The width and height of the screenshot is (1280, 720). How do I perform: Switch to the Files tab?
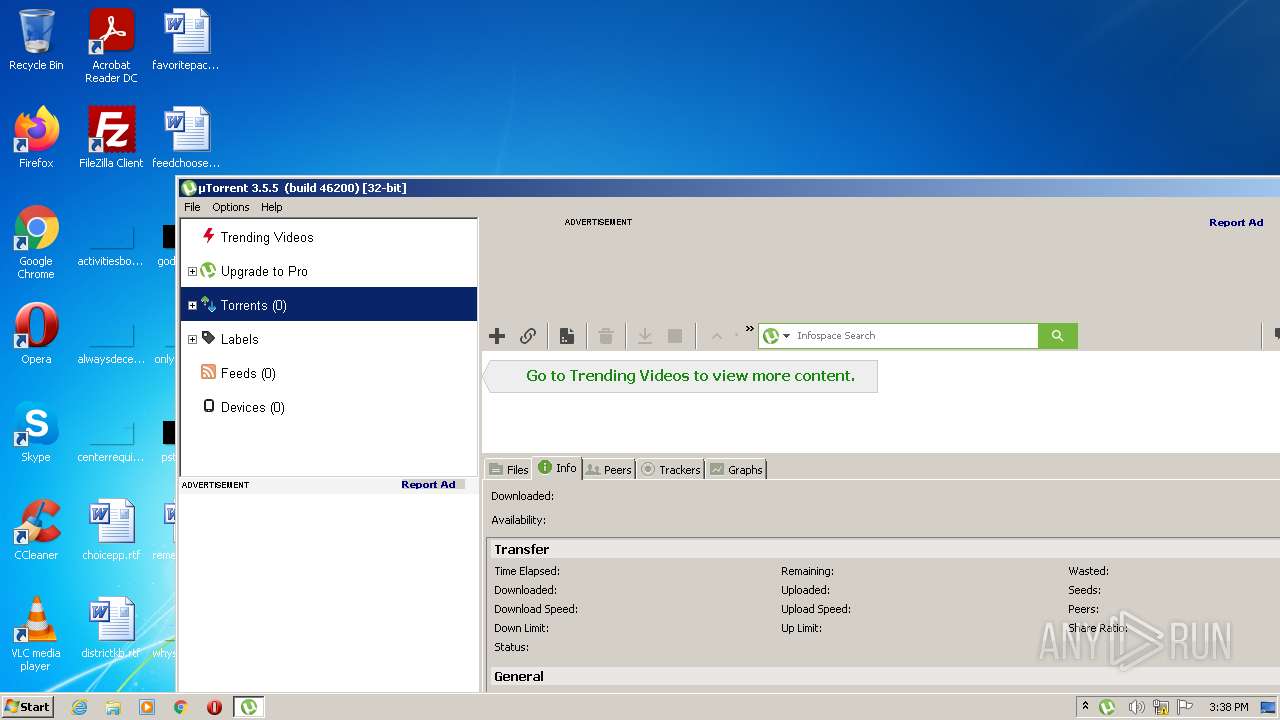pos(508,469)
